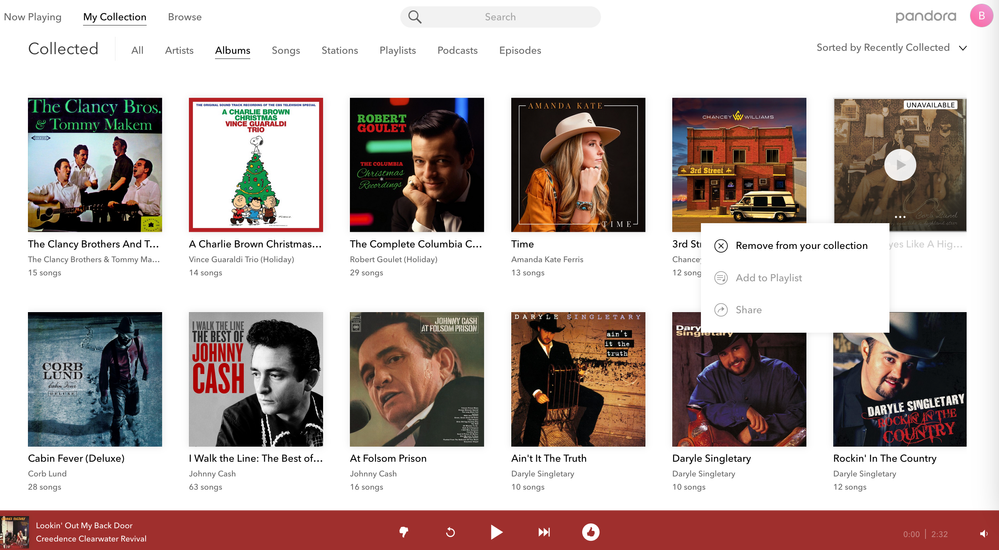The height and width of the screenshot is (550, 999).
Task: Click the replay track icon
Action: (x=450, y=532)
